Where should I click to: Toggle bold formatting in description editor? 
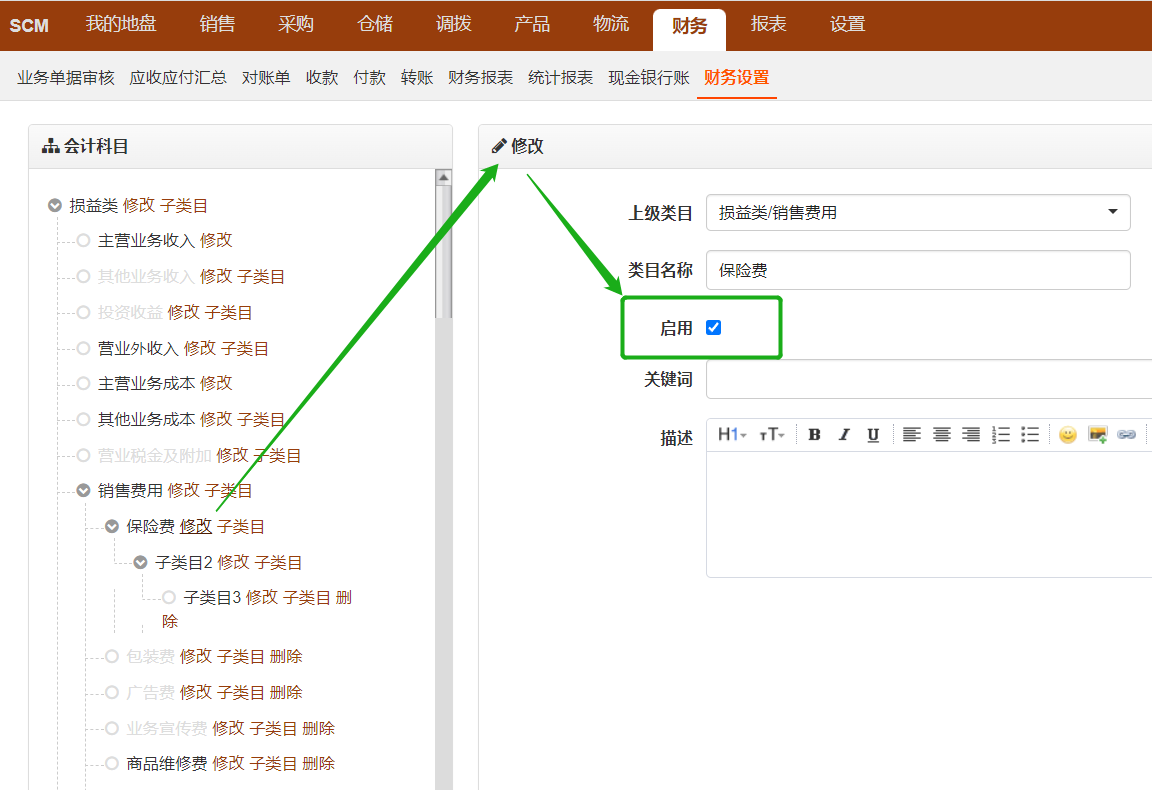(814, 434)
